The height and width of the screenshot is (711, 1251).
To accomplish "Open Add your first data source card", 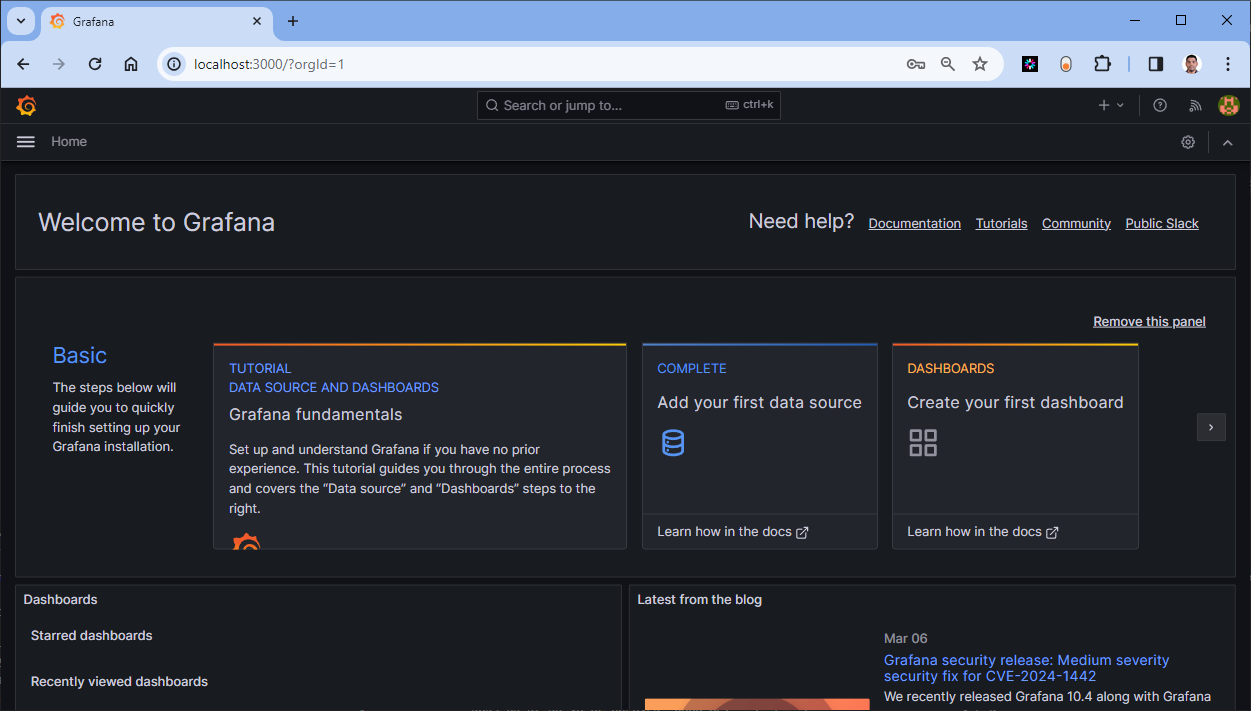I will [x=760, y=446].
